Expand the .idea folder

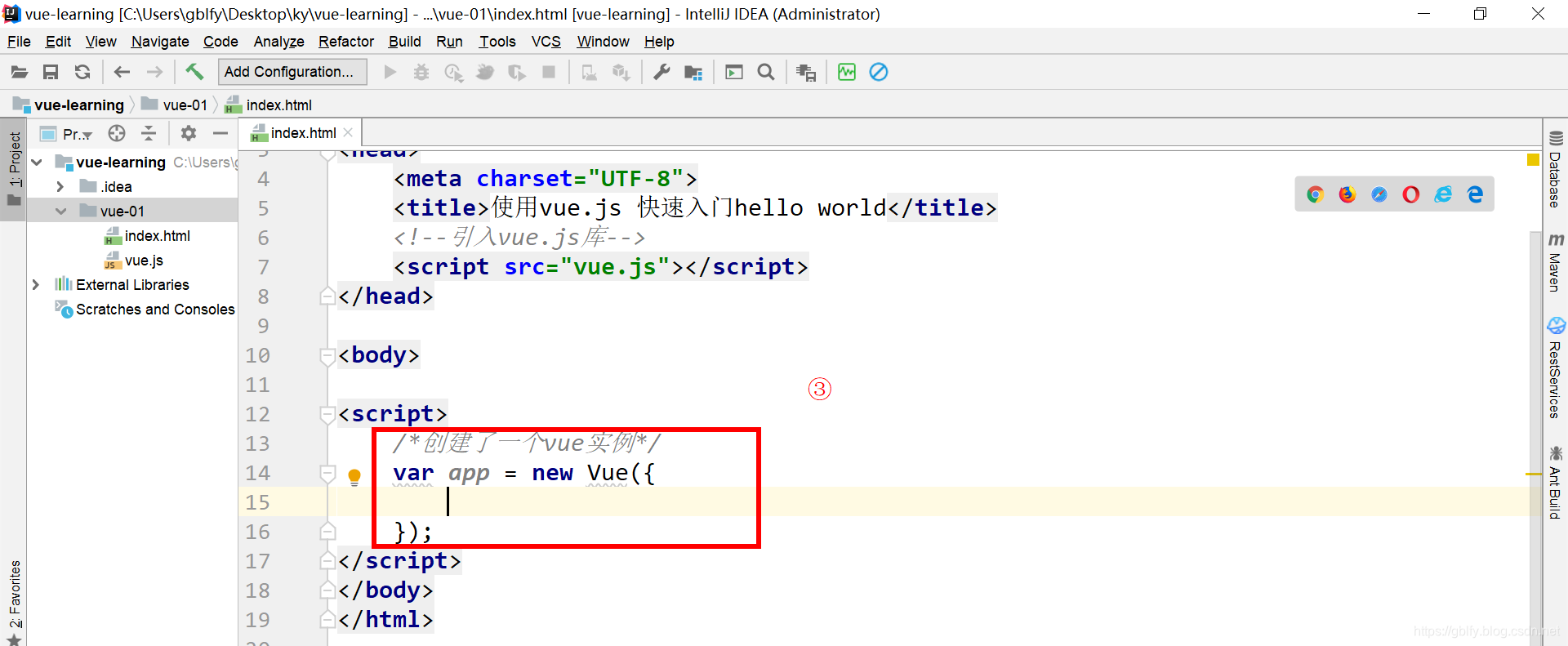click(x=60, y=187)
